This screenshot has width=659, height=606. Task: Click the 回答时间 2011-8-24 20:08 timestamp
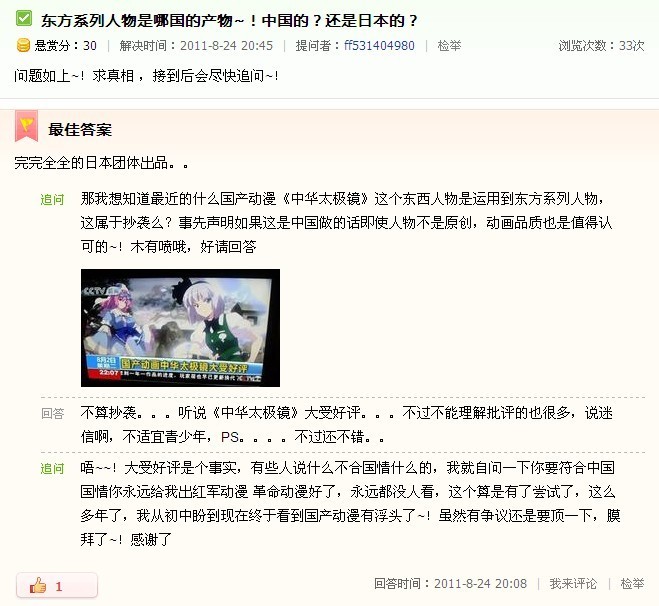click(450, 583)
